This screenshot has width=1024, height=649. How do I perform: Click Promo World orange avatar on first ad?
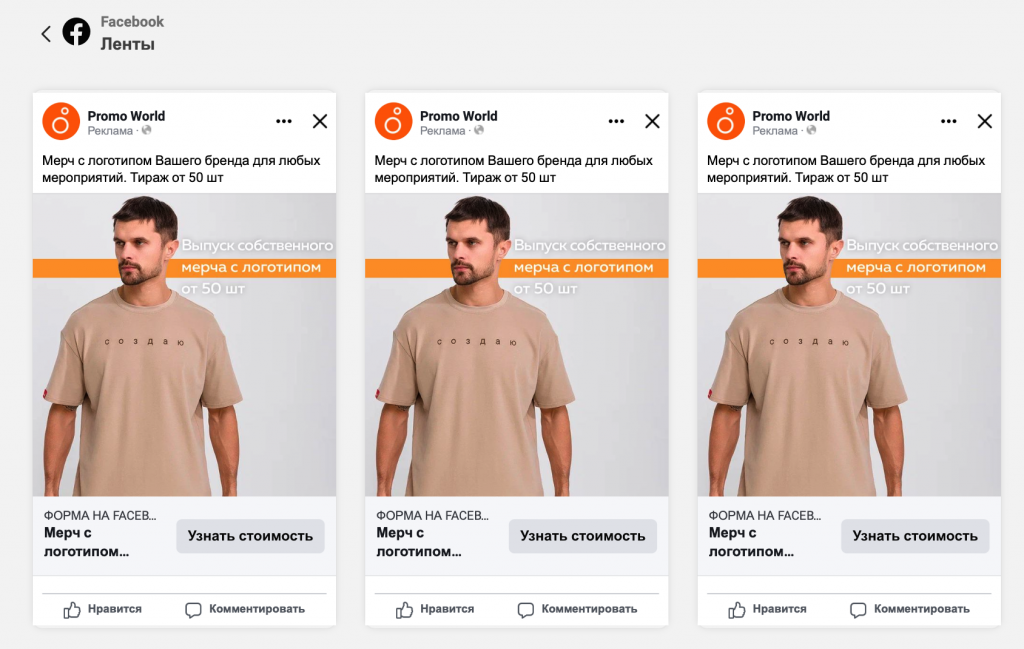(x=61, y=121)
